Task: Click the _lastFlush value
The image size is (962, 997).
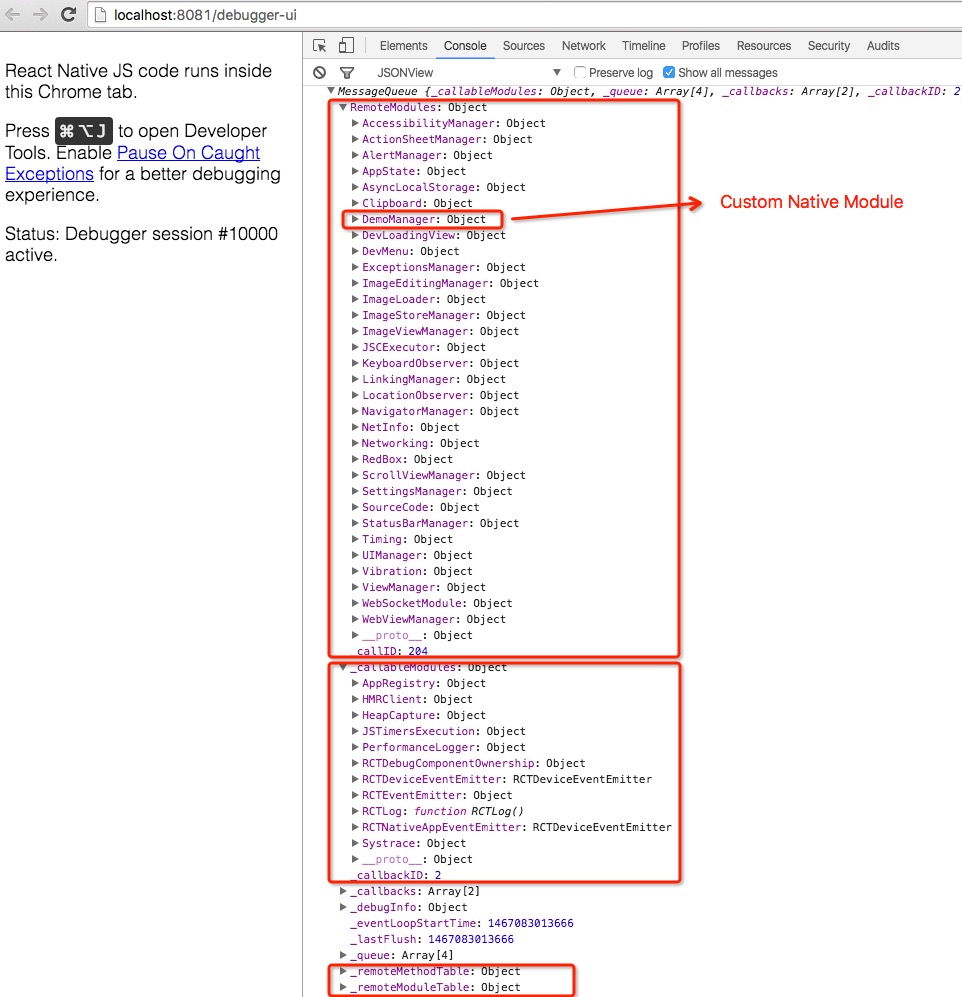Action: [x=471, y=939]
